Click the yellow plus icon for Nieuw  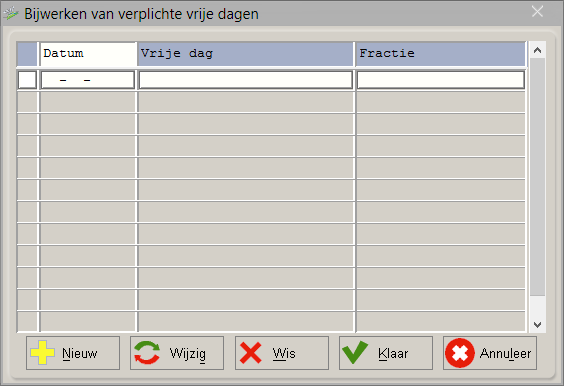coord(42,353)
